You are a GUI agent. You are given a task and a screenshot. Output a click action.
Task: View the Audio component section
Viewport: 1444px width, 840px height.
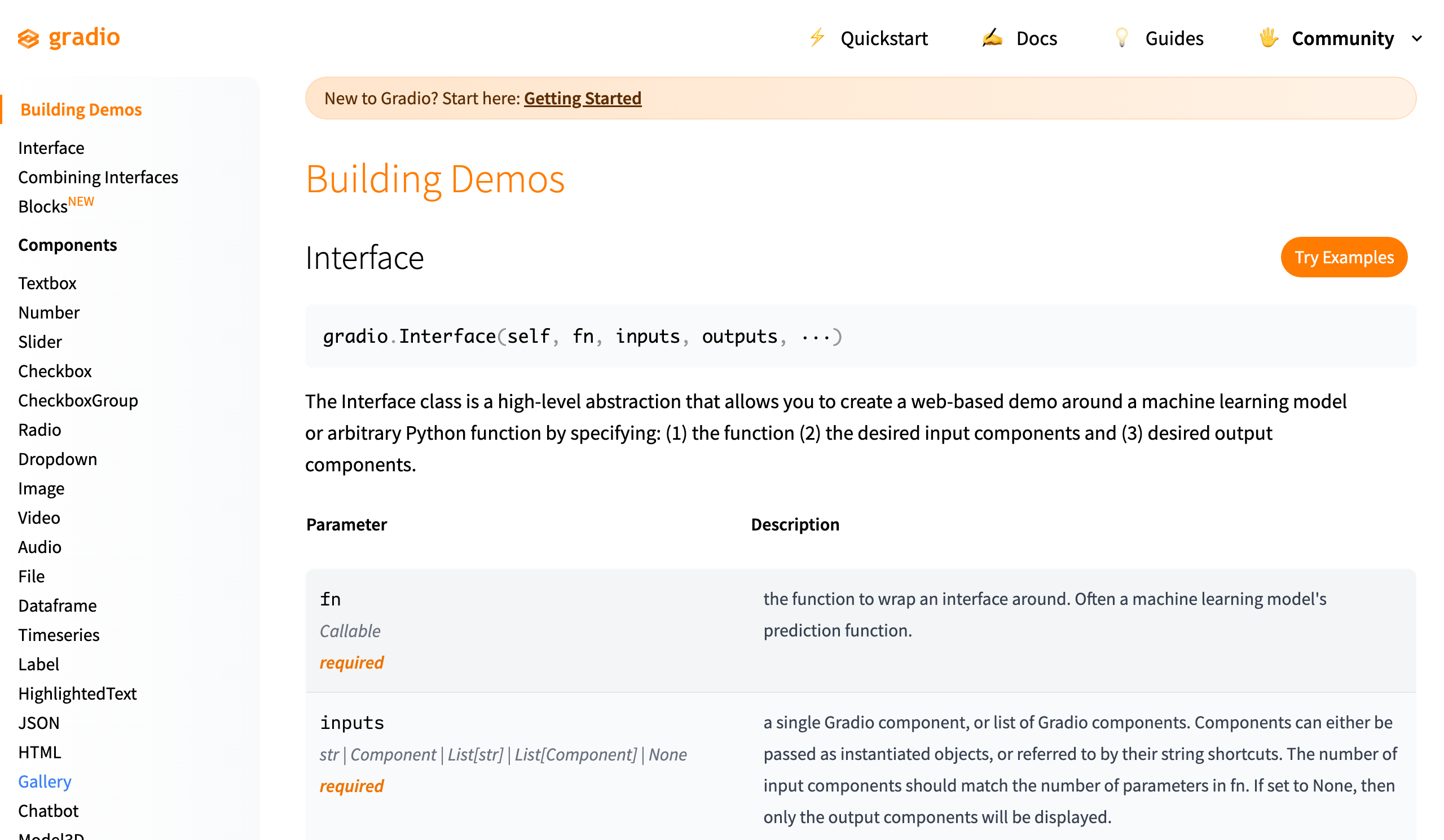coord(39,547)
